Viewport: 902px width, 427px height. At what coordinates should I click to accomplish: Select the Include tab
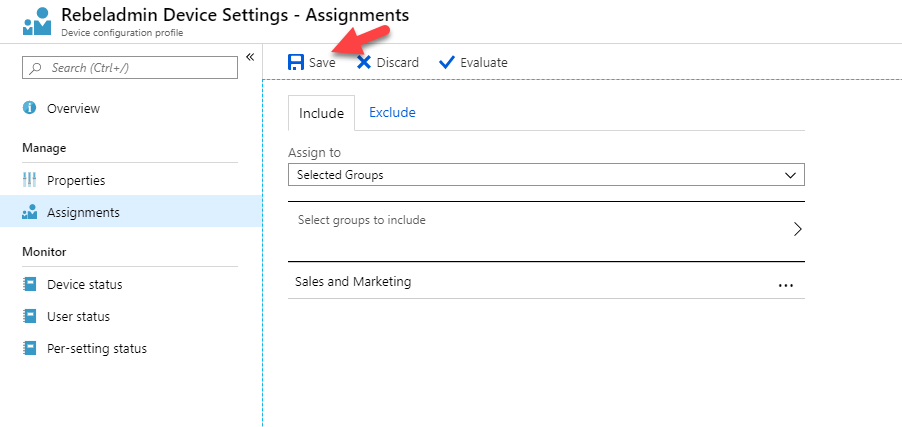322,113
